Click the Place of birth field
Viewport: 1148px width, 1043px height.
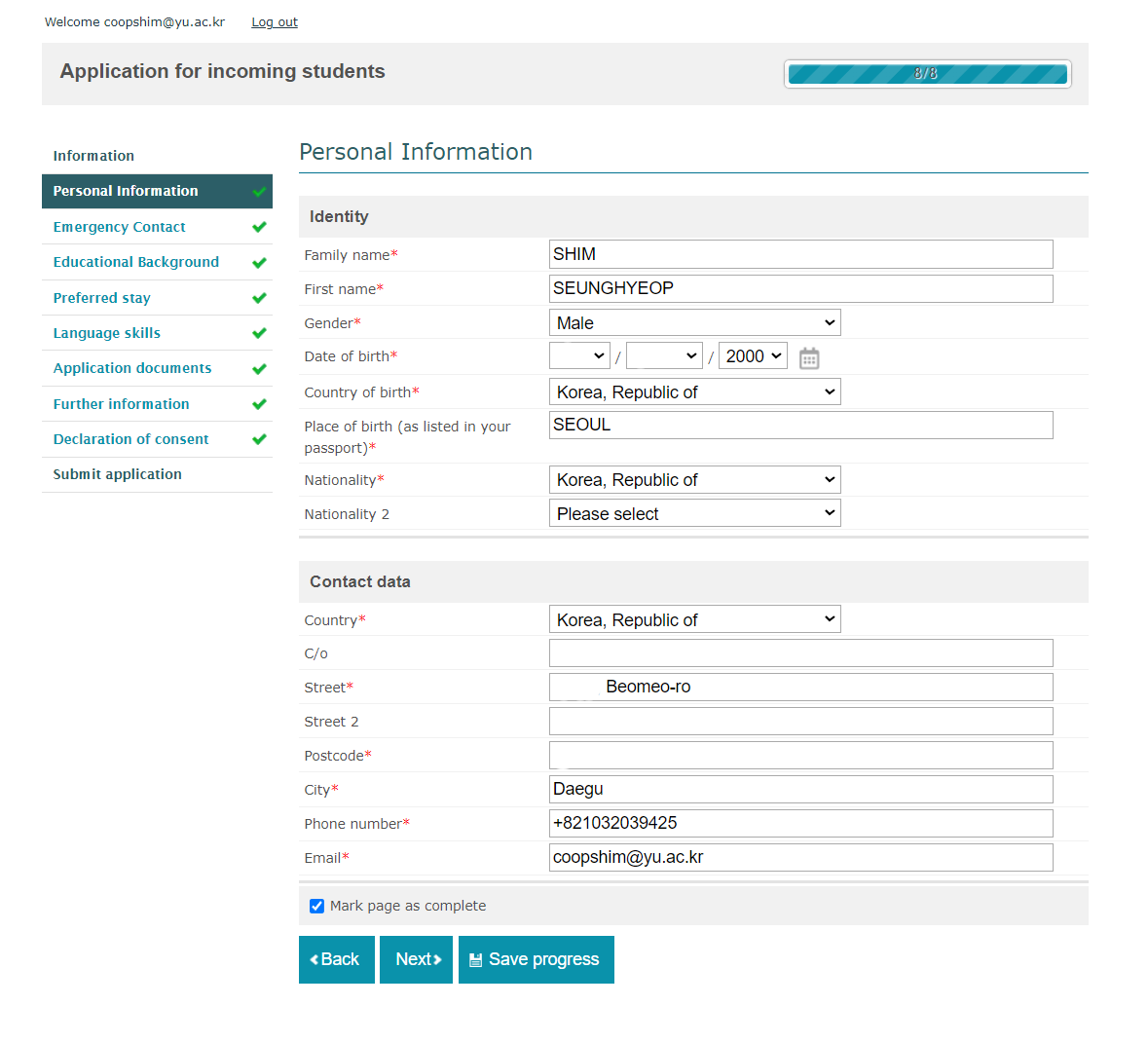click(x=801, y=425)
